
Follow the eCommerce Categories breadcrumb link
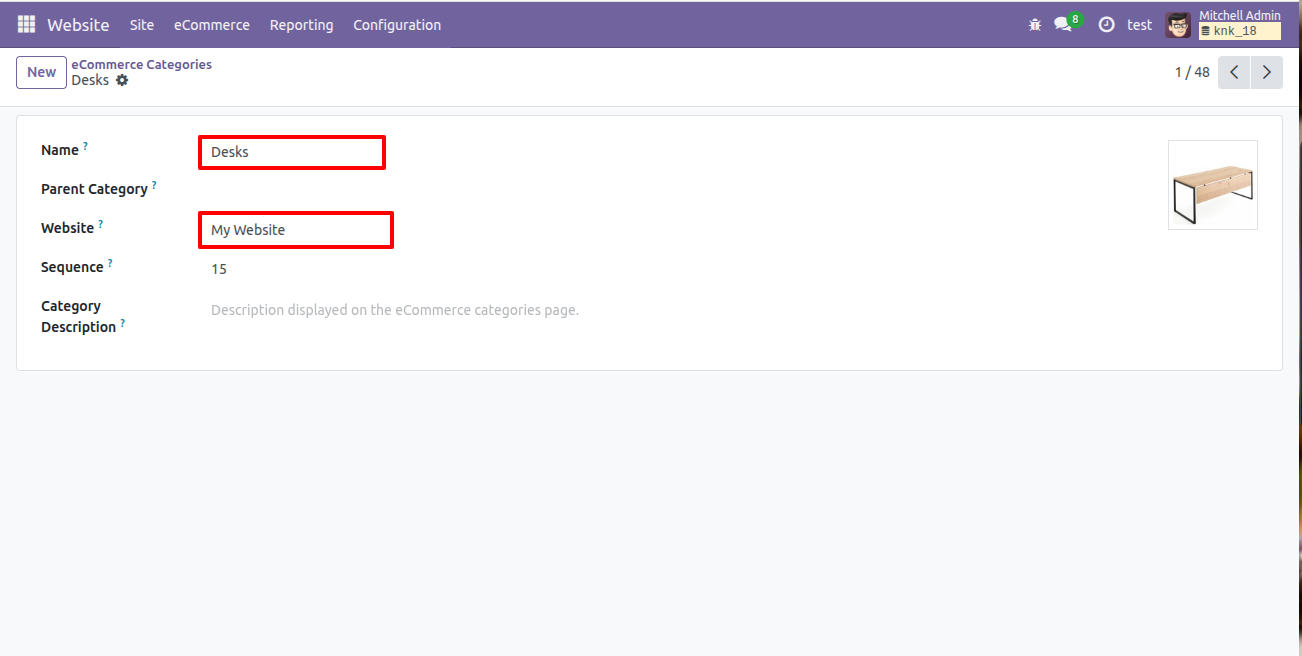[141, 64]
